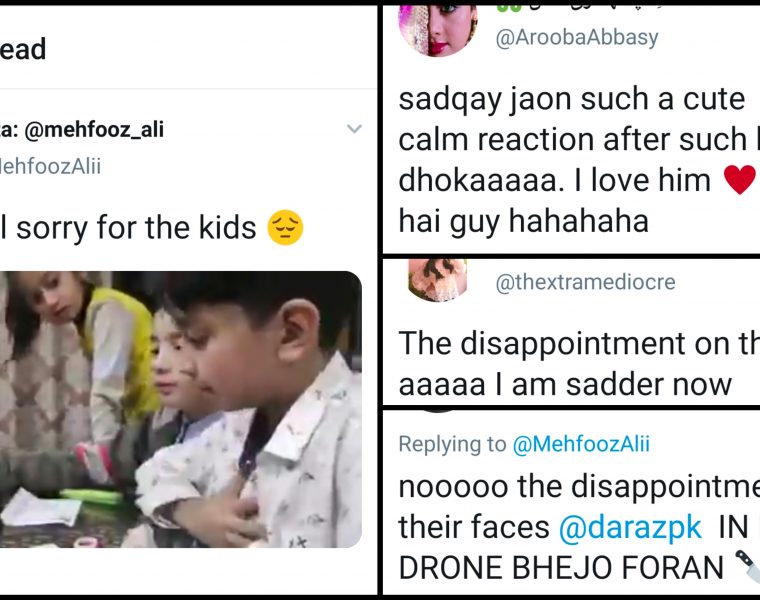
Task: Play the kids video thumbnail
Action: 180,408
